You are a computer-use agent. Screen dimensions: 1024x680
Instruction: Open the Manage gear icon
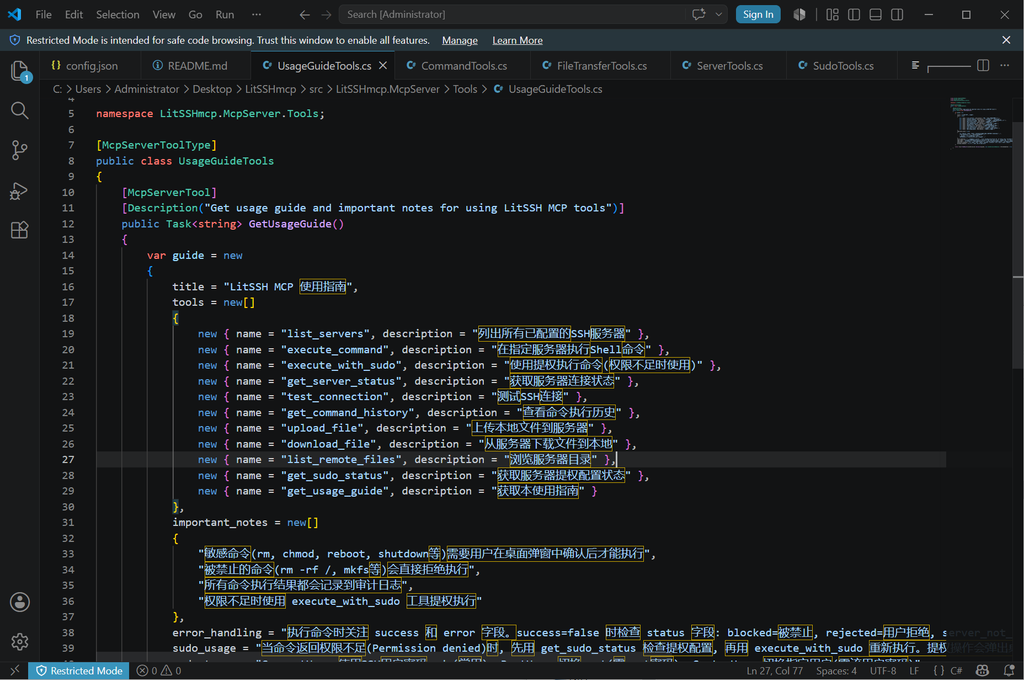20,641
